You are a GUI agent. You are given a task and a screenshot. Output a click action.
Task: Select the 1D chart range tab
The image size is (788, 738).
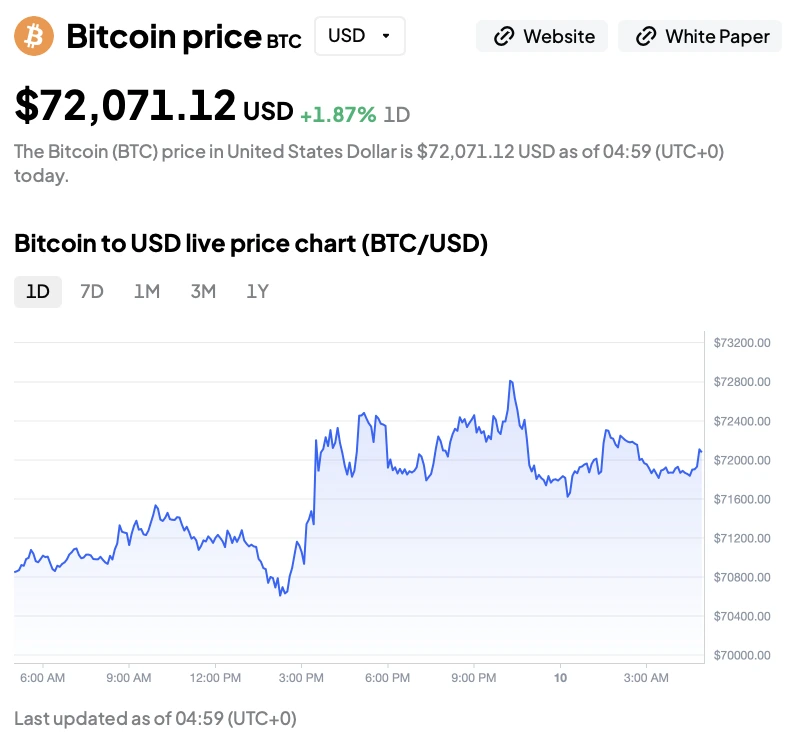coord(38,291)
